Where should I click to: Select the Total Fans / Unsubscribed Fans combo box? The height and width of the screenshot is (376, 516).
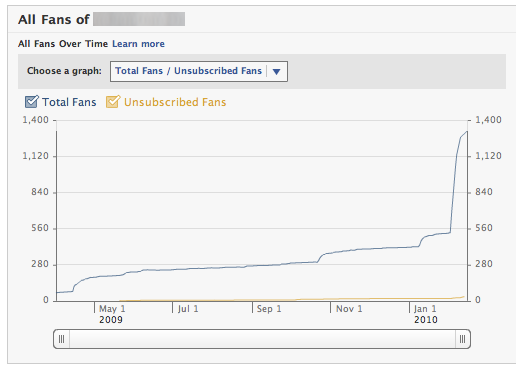pos(199,71)
